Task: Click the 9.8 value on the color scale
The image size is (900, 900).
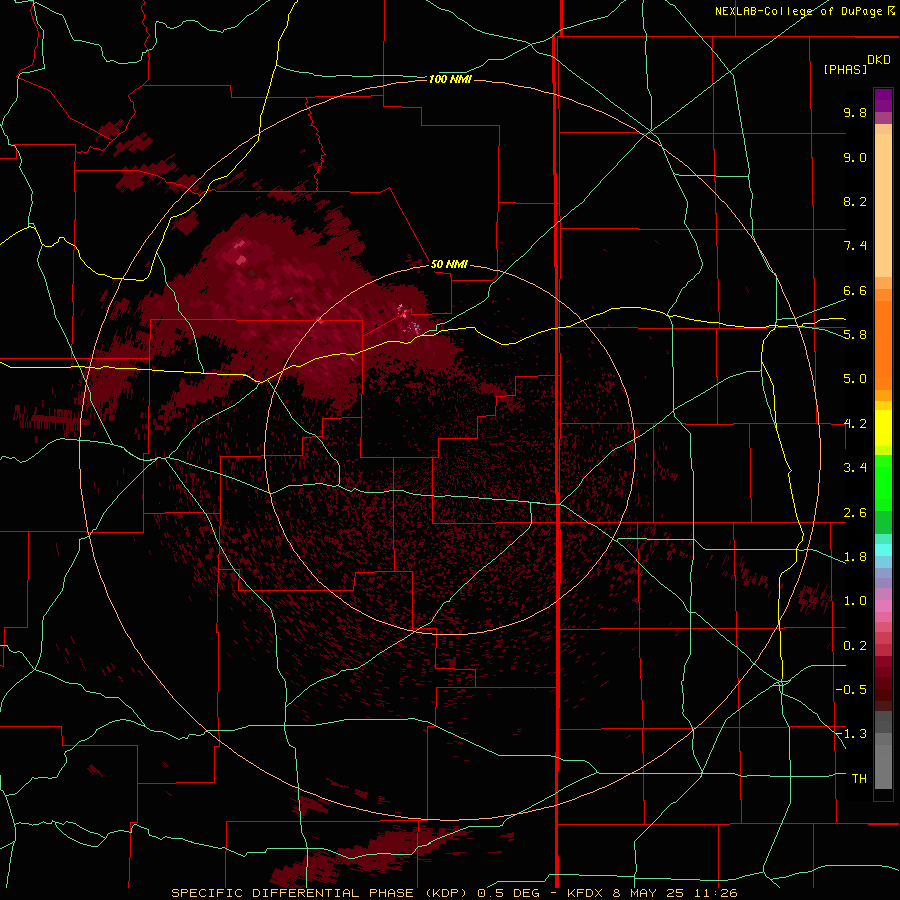Action: [855, 112]
